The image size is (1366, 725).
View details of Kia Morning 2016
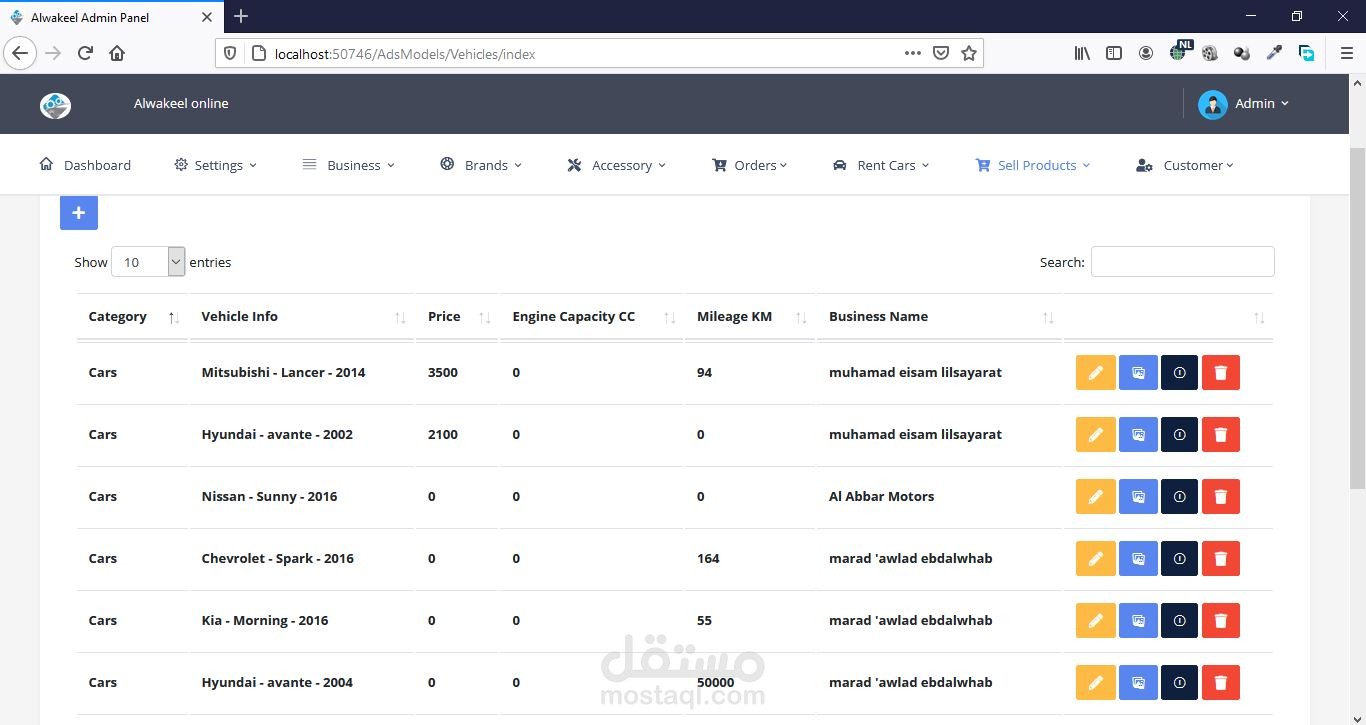point(1179,620)
